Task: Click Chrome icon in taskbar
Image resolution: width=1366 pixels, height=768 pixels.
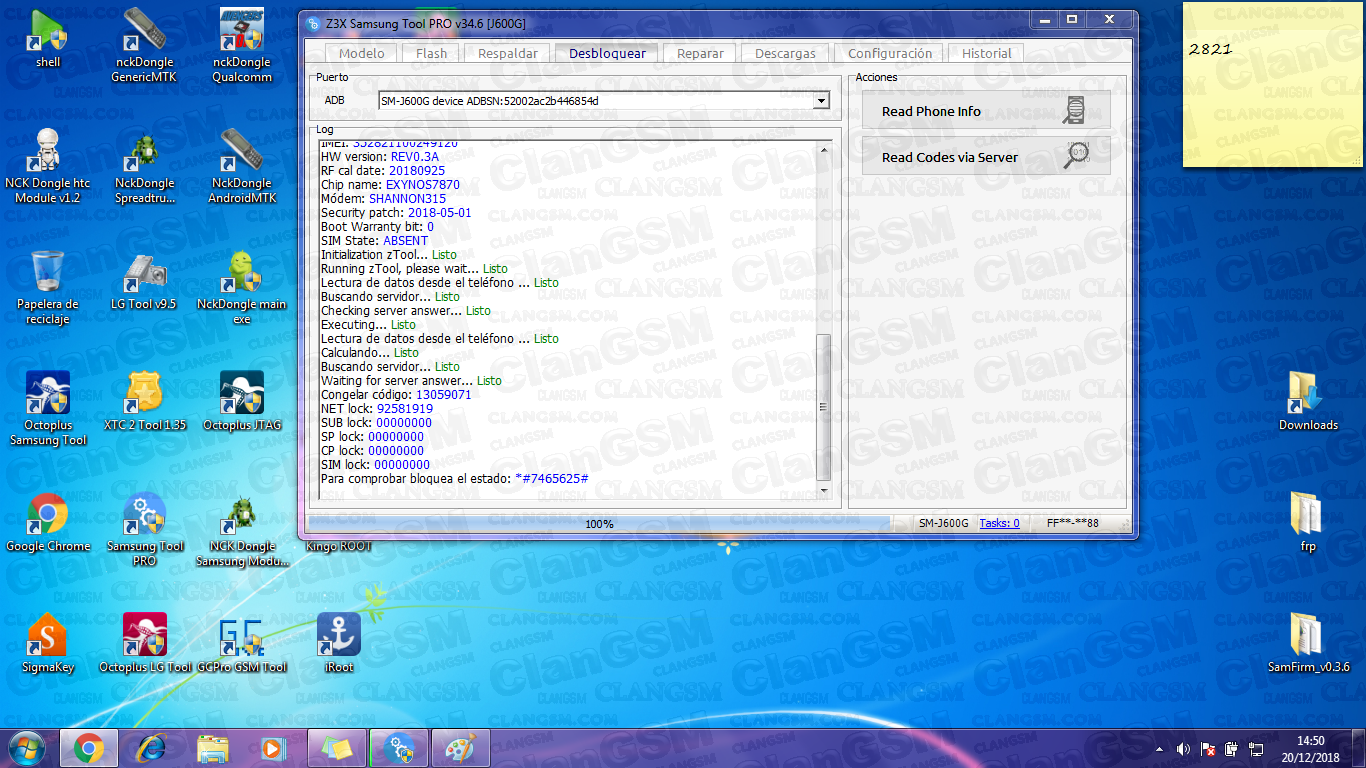Action: (x=88, y=748)
